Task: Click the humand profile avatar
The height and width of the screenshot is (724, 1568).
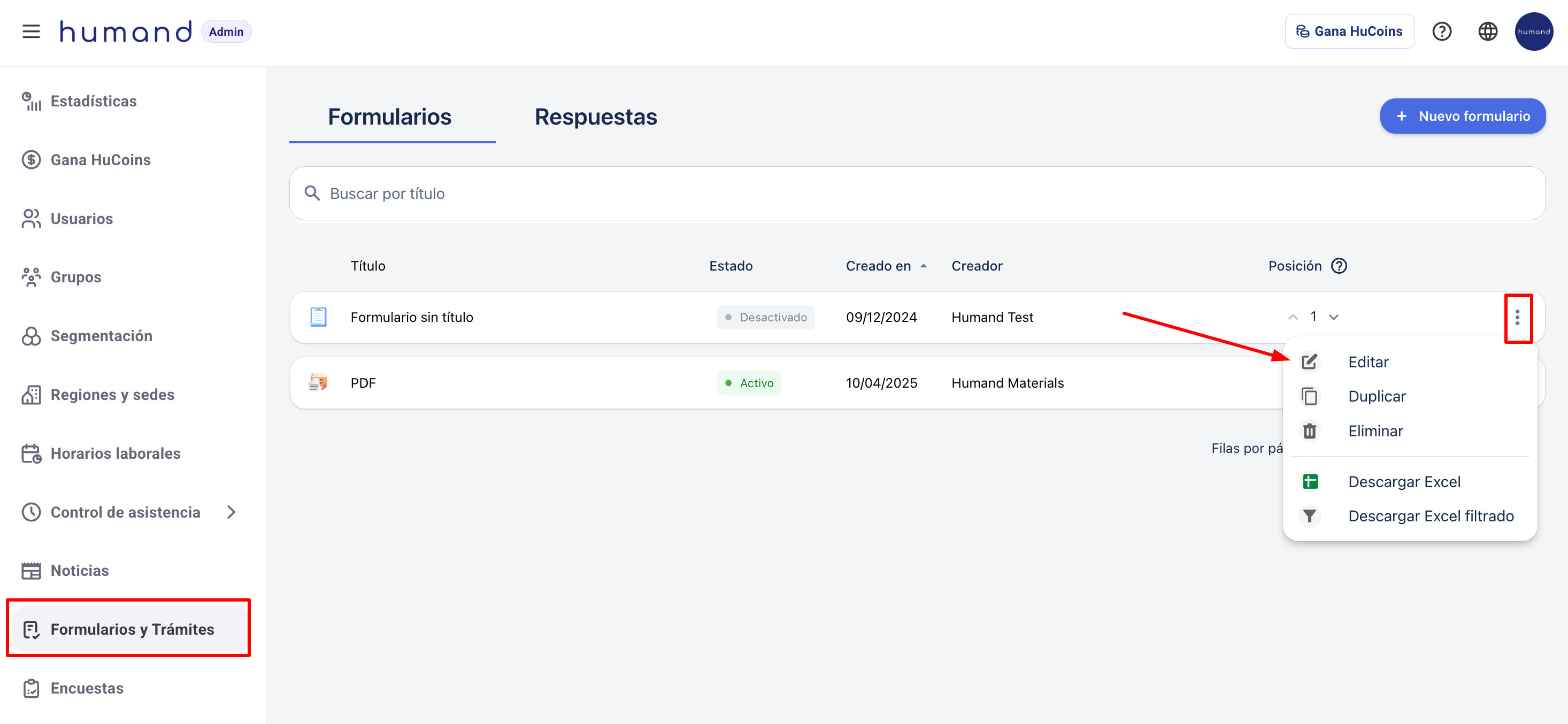Action: [1533, 31]
